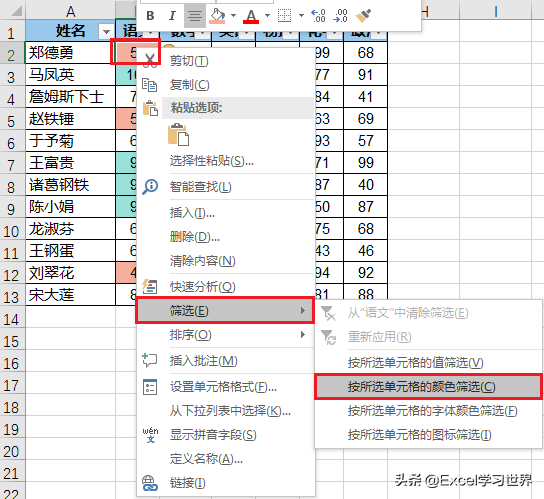
Task: Select cell containing 詹姆斯下士
Action: click(x=70, y=97)
